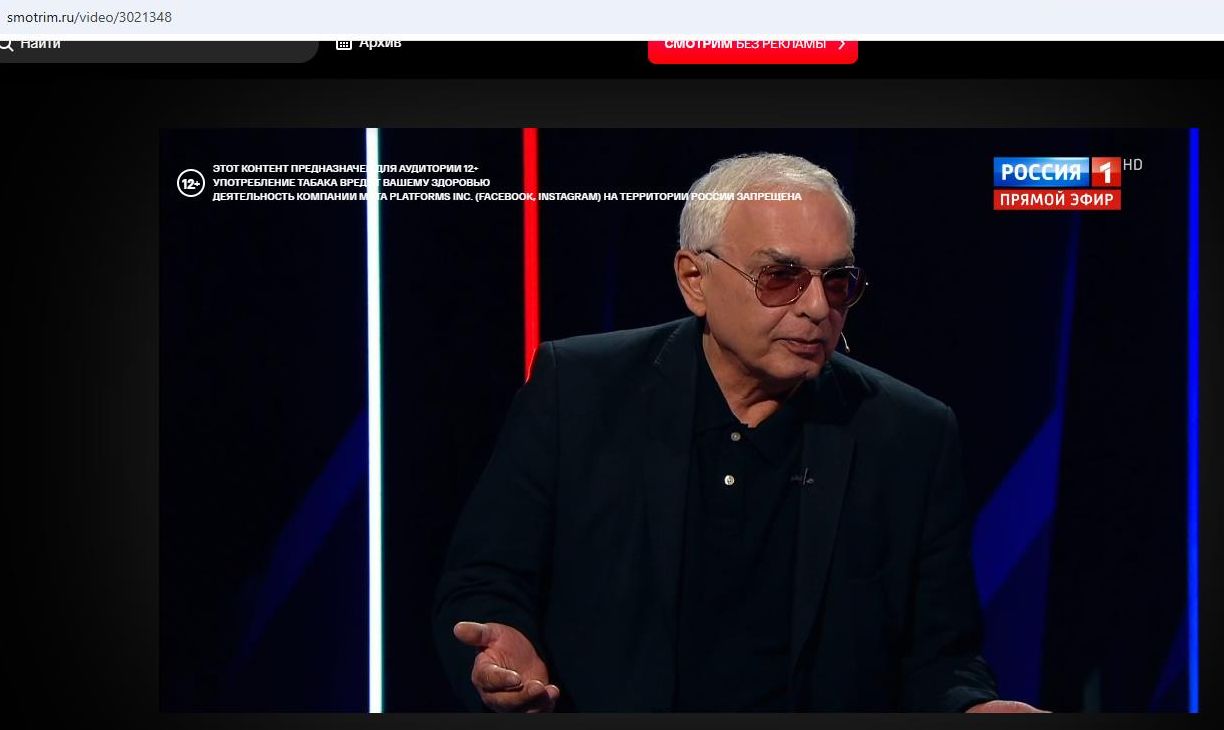Screen dimensions: 1224x730
Task: Click the HD quality label
Action: (1132, 165)
